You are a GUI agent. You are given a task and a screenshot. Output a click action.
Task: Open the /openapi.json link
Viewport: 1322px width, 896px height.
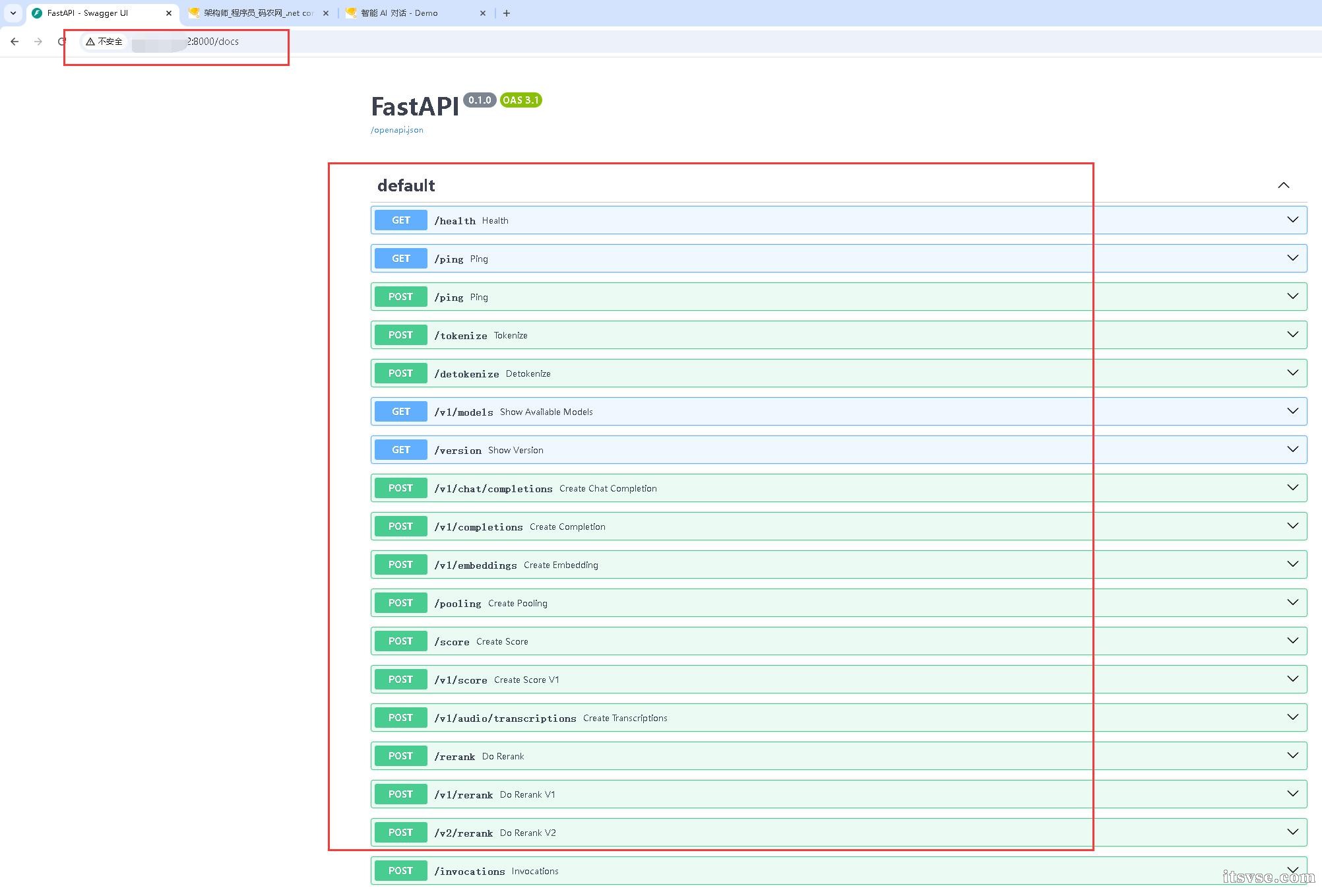397,130
